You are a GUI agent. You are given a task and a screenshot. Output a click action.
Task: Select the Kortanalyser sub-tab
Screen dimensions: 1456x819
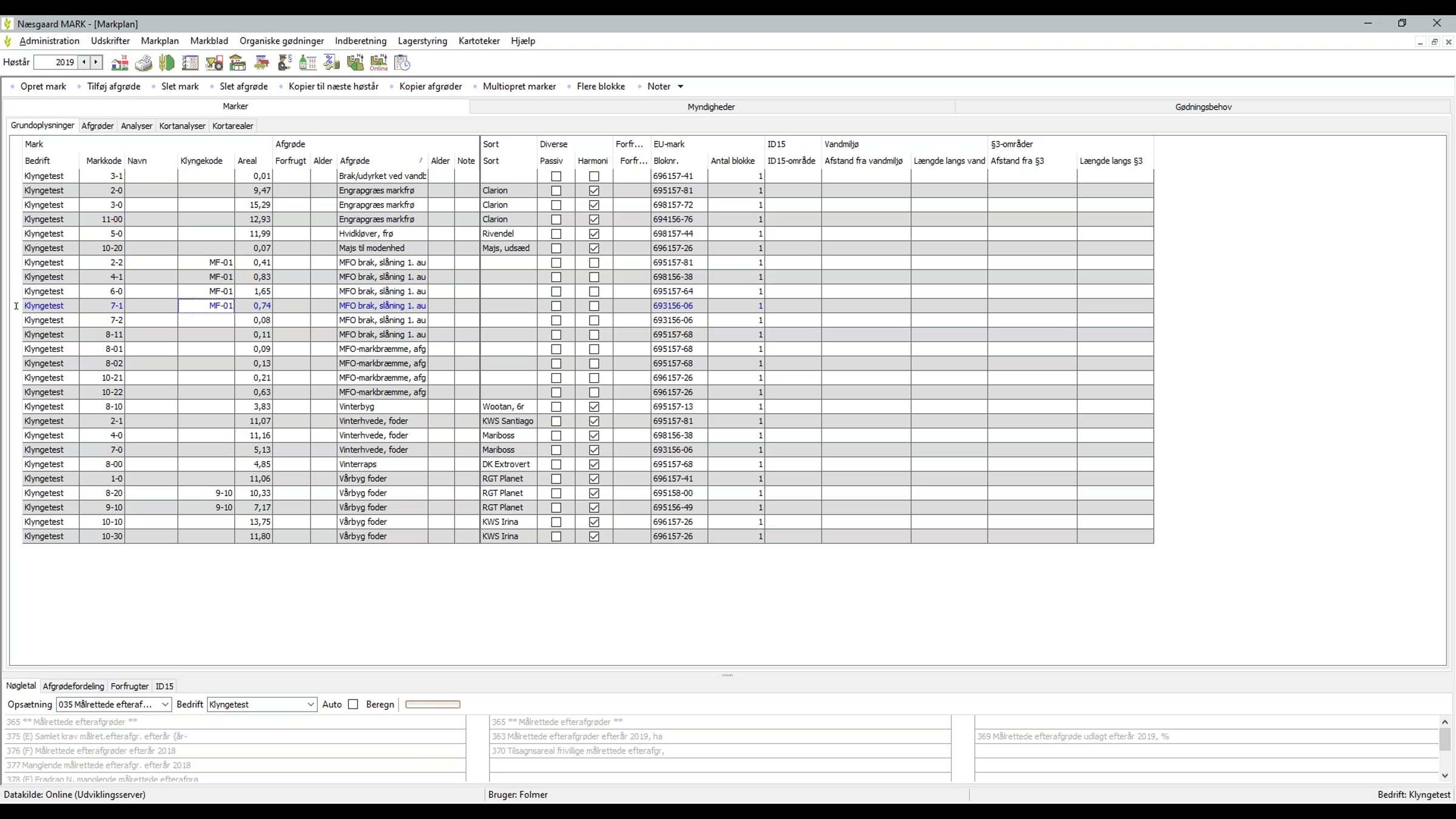(x=182, y=126)
